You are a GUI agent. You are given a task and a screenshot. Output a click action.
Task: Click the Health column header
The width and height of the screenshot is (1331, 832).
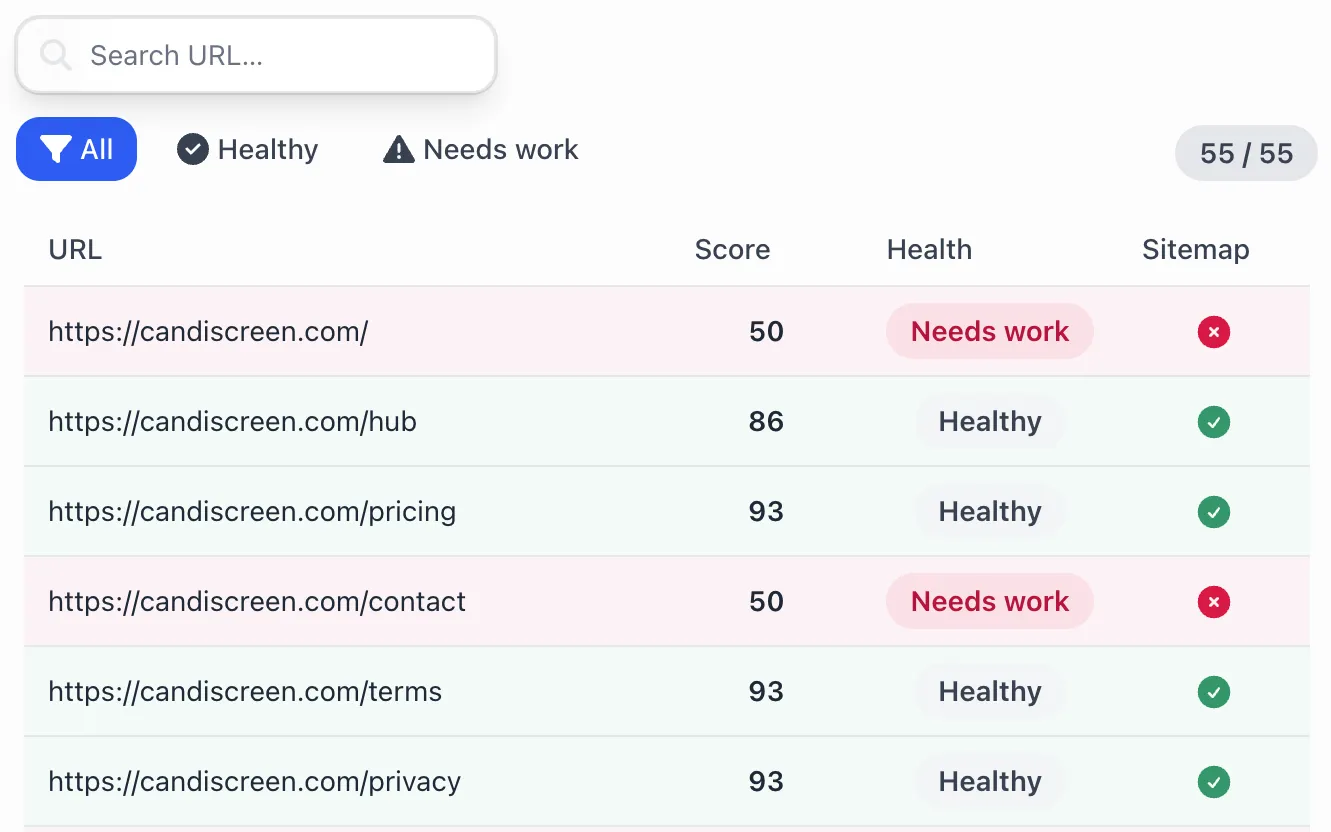click(x=929, y=249)
